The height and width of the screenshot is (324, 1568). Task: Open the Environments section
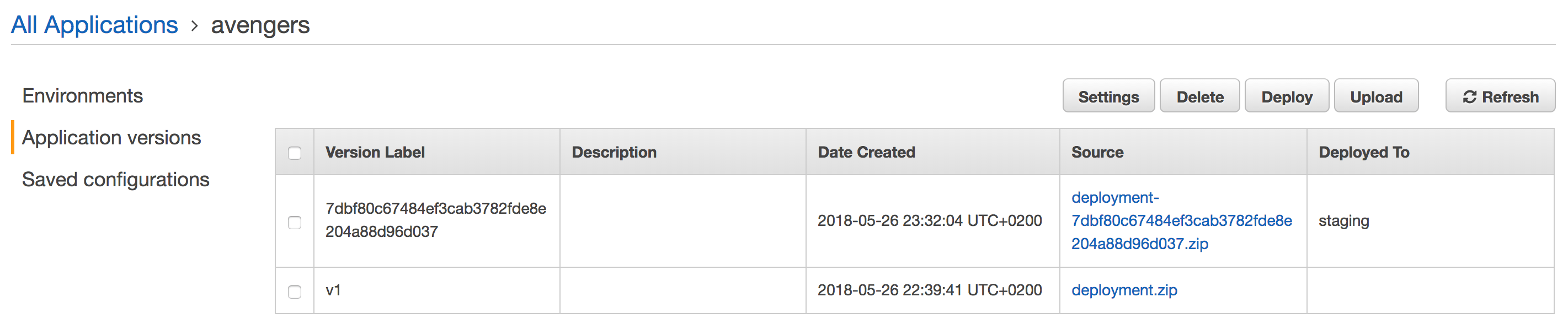[x=82, y=96]
